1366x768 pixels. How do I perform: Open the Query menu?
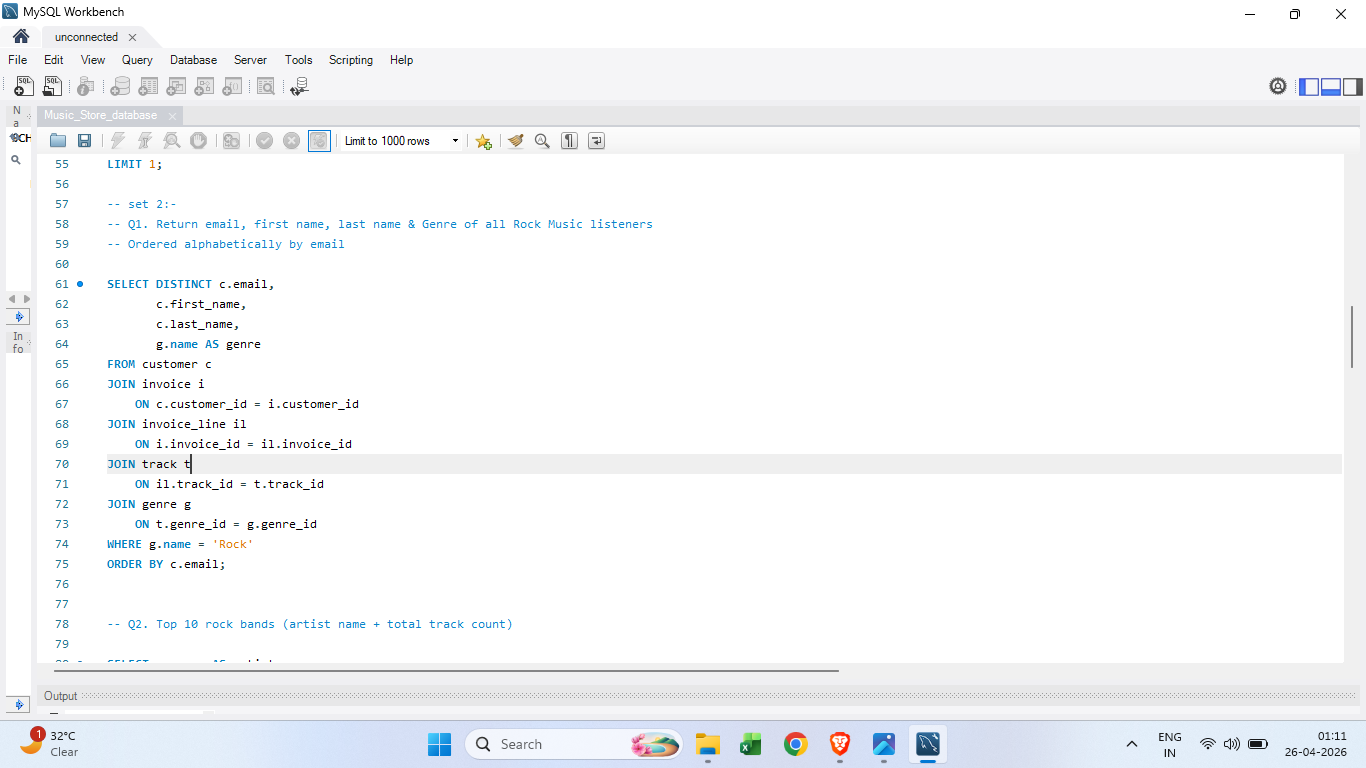coord(137,60)
